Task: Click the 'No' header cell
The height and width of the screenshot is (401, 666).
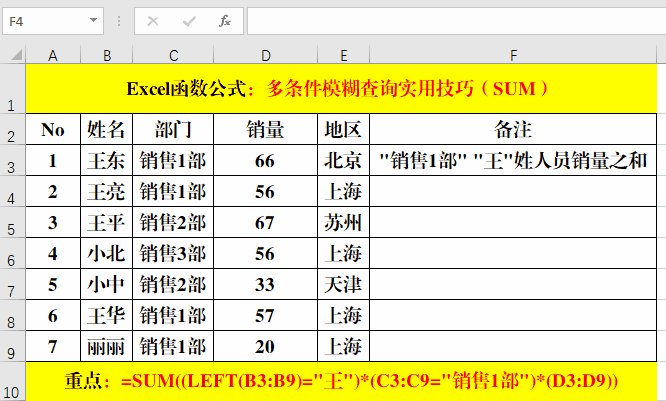Action: pyautogui.click(x=53, y=129)
